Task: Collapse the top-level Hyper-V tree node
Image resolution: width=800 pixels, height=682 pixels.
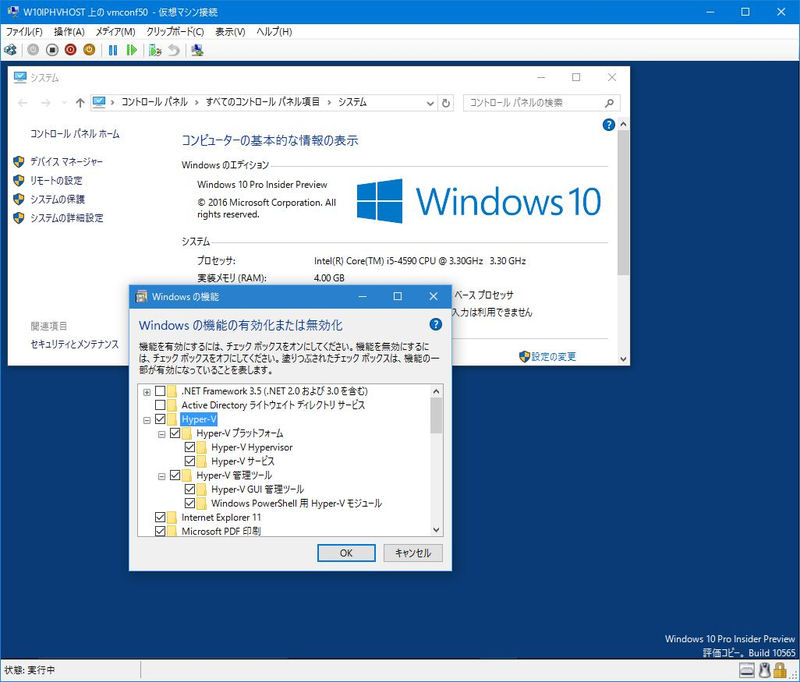Action: 147,420
